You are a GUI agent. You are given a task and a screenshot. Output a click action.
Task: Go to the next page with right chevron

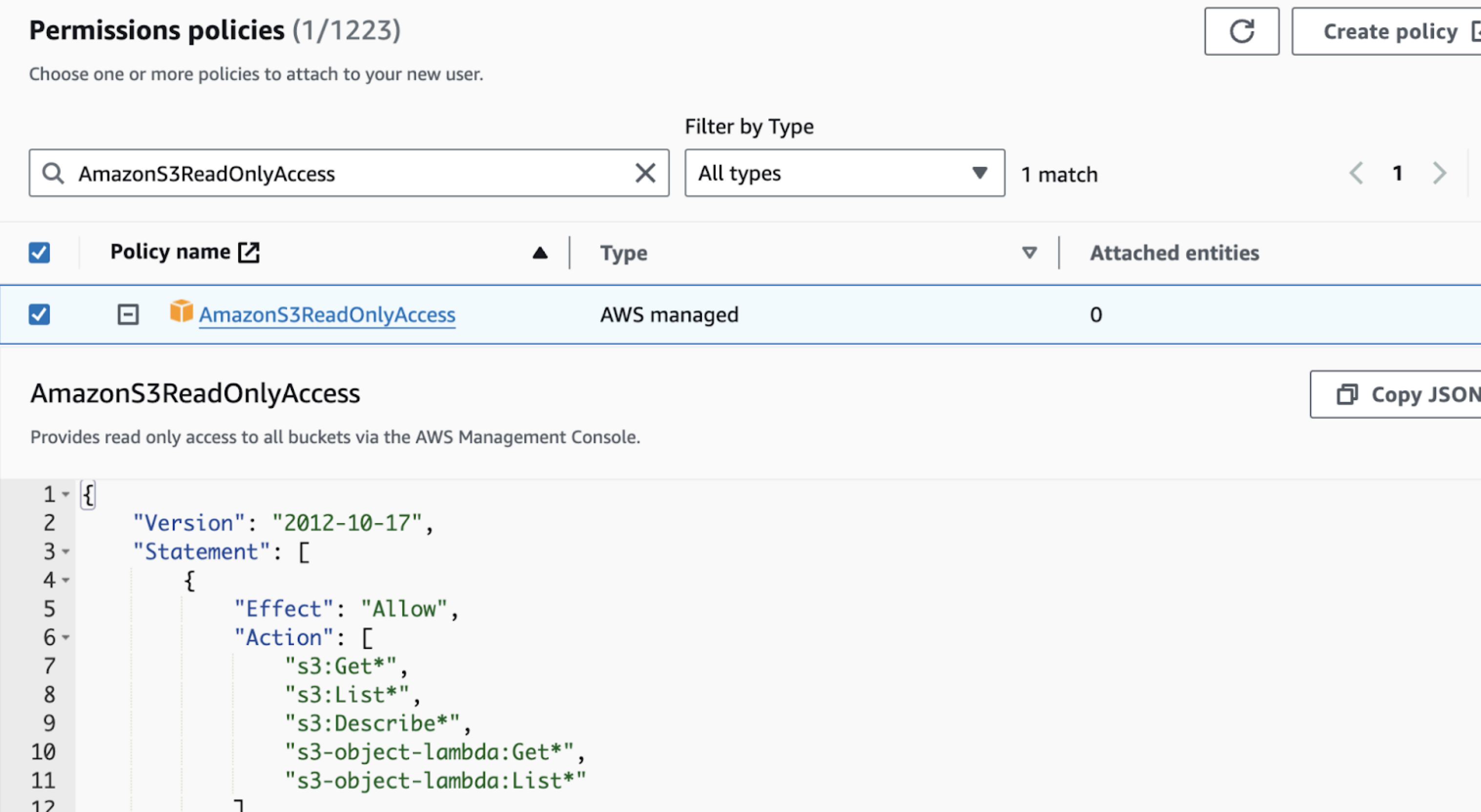coord(1439,173)
